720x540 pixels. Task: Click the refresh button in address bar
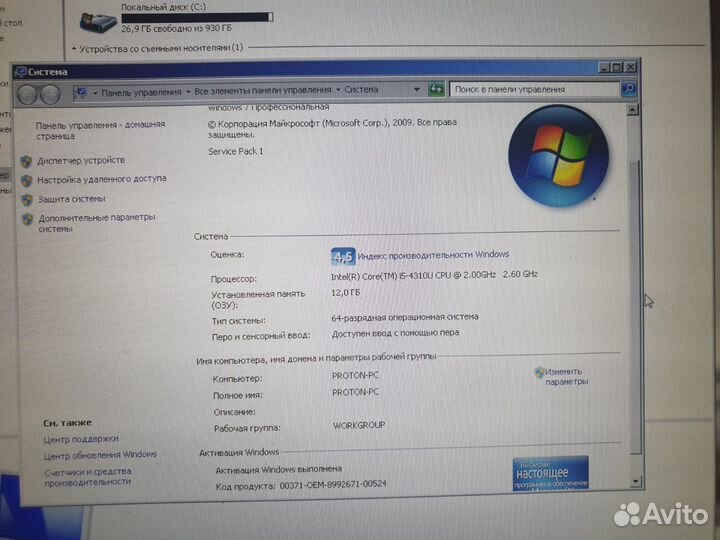(436, 89)
